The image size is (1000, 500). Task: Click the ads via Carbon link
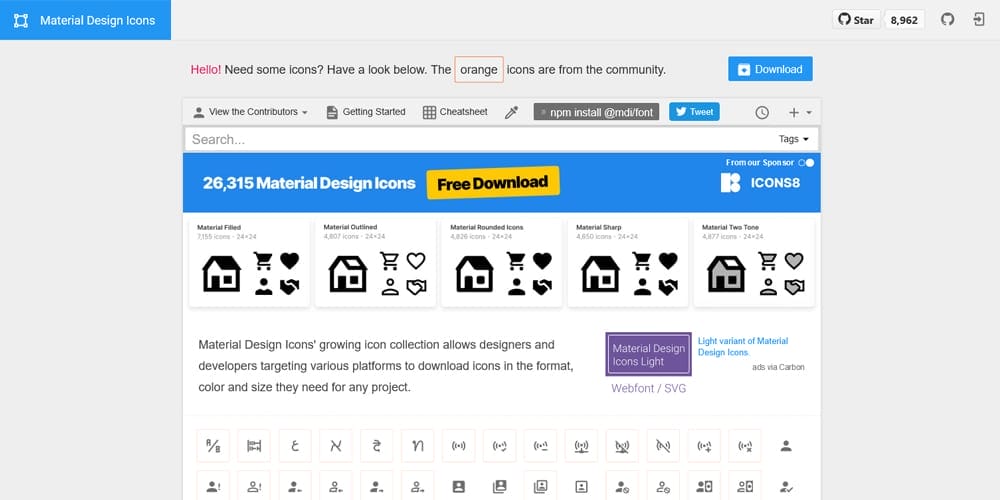(x=778, y=367)
